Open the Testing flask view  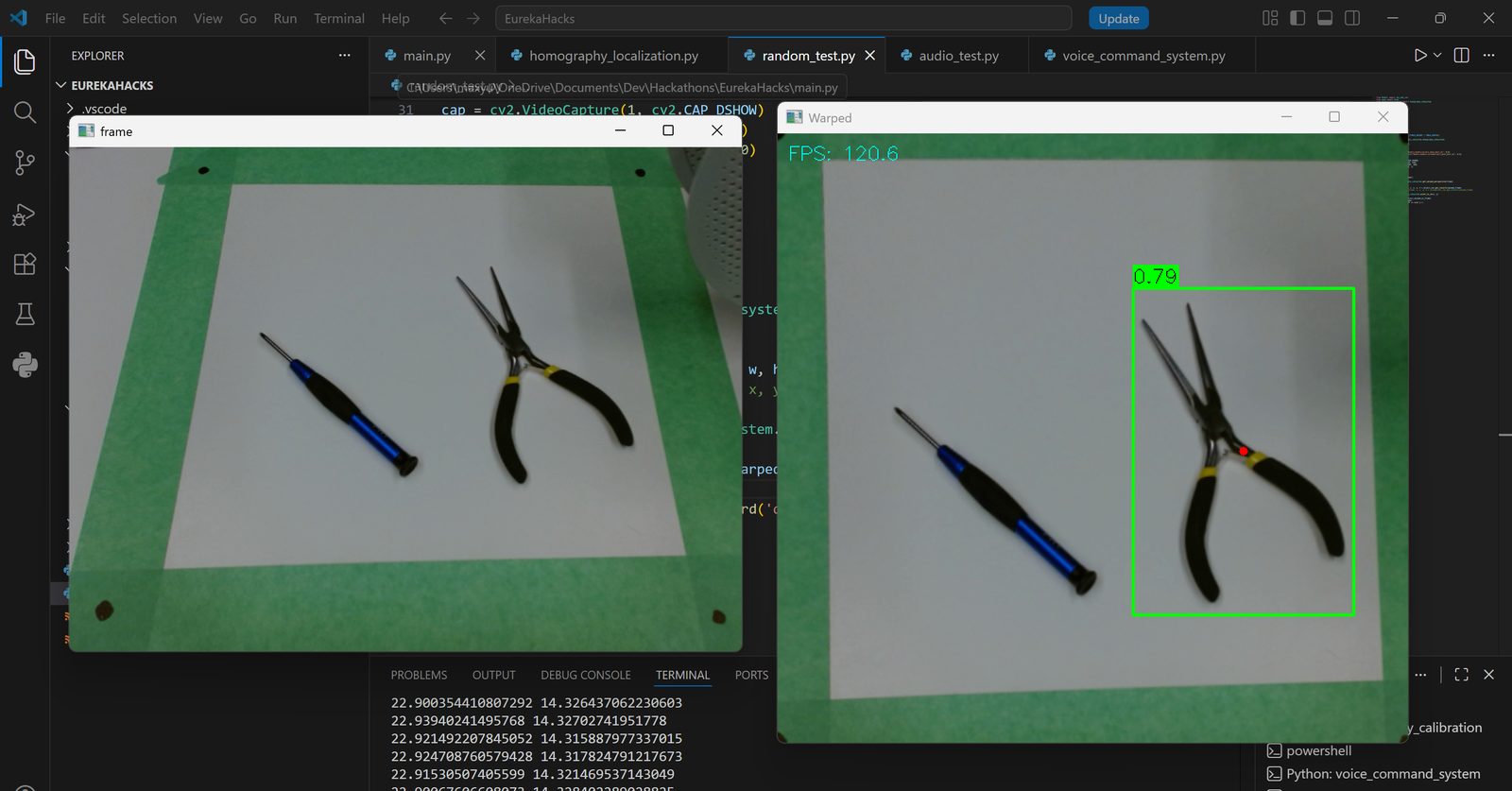point(25,314)
